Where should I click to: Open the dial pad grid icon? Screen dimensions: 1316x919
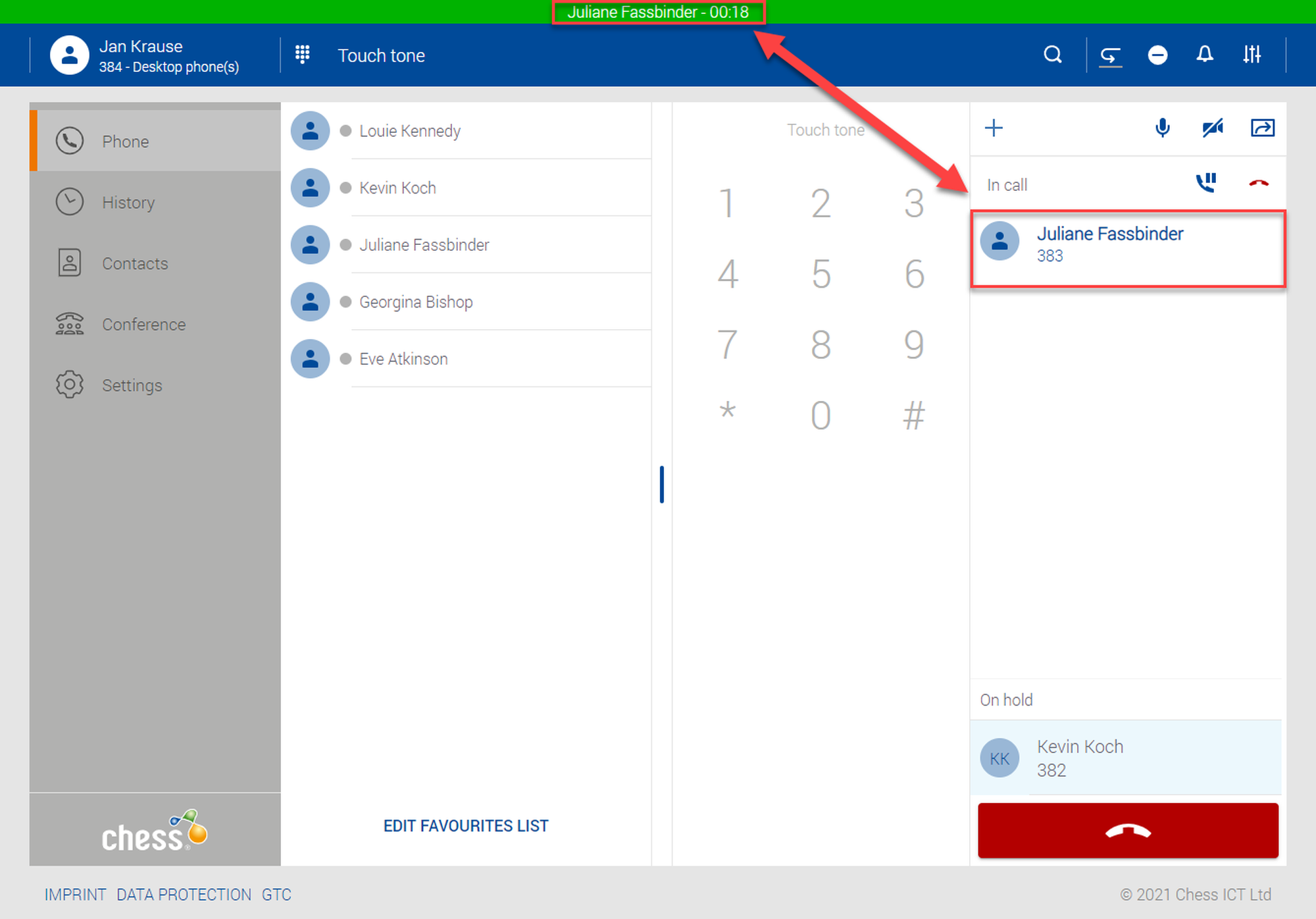tap(302, 55)
